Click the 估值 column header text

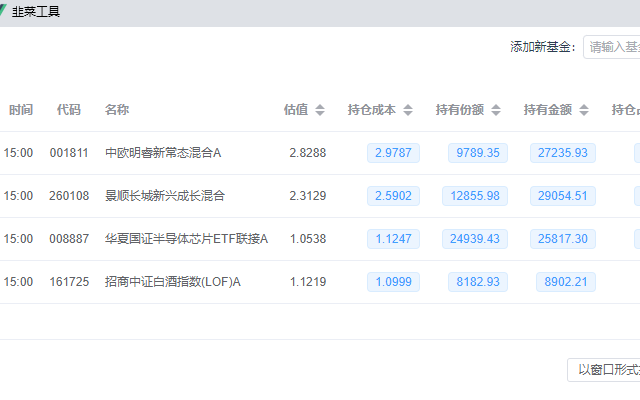tap(296, 110)
